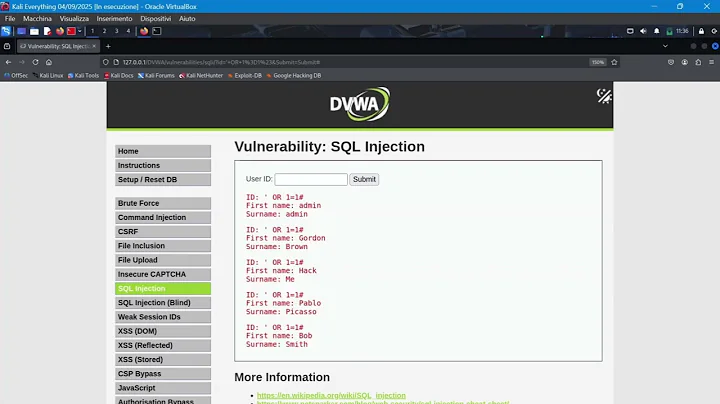Open the Kali Forums bookmark

[x=156, y=76]
